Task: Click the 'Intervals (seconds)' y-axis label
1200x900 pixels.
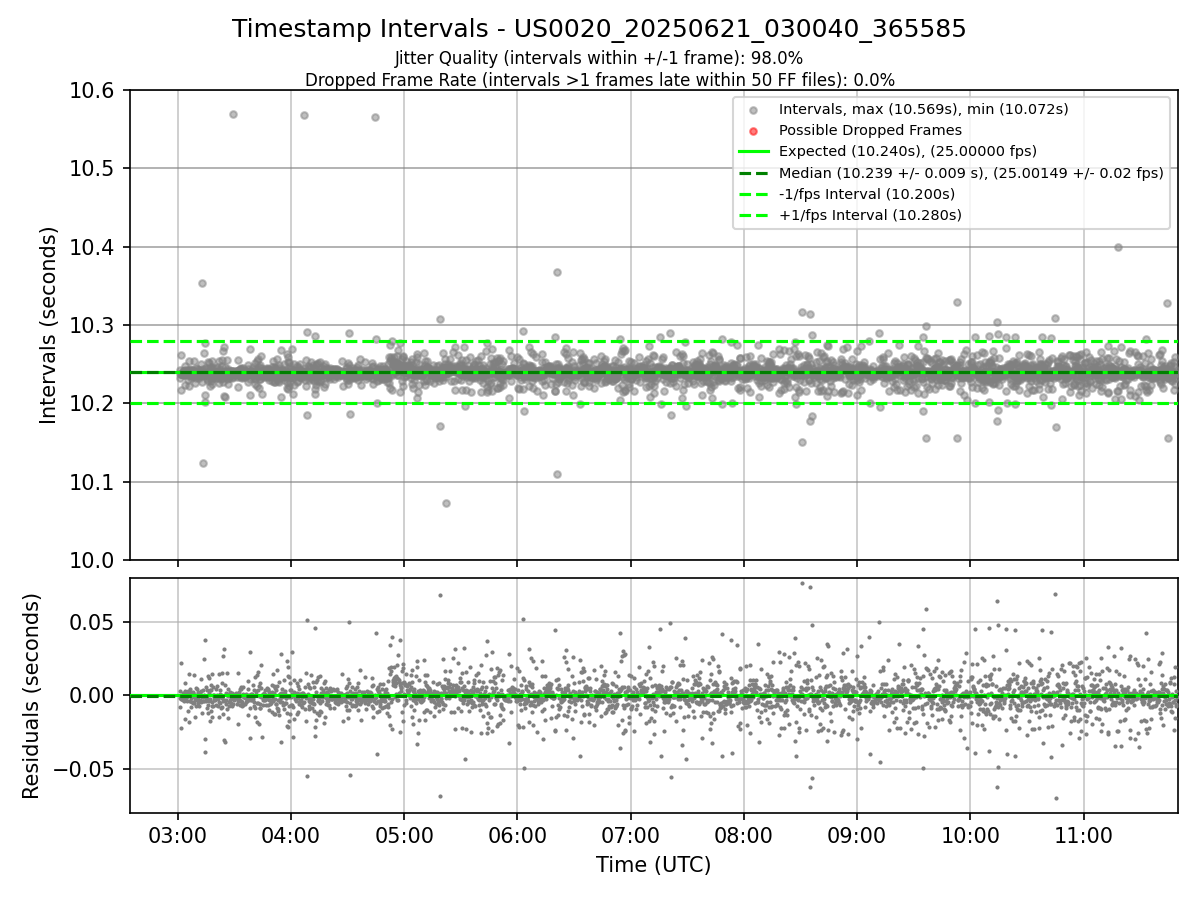Action: pyautogui.click(x=49, y=325)
